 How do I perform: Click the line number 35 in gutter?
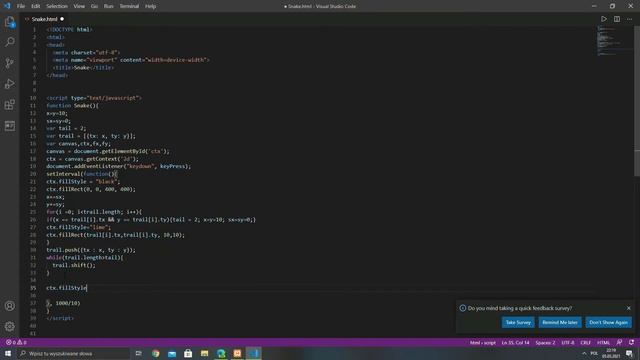tap(33, 288)
